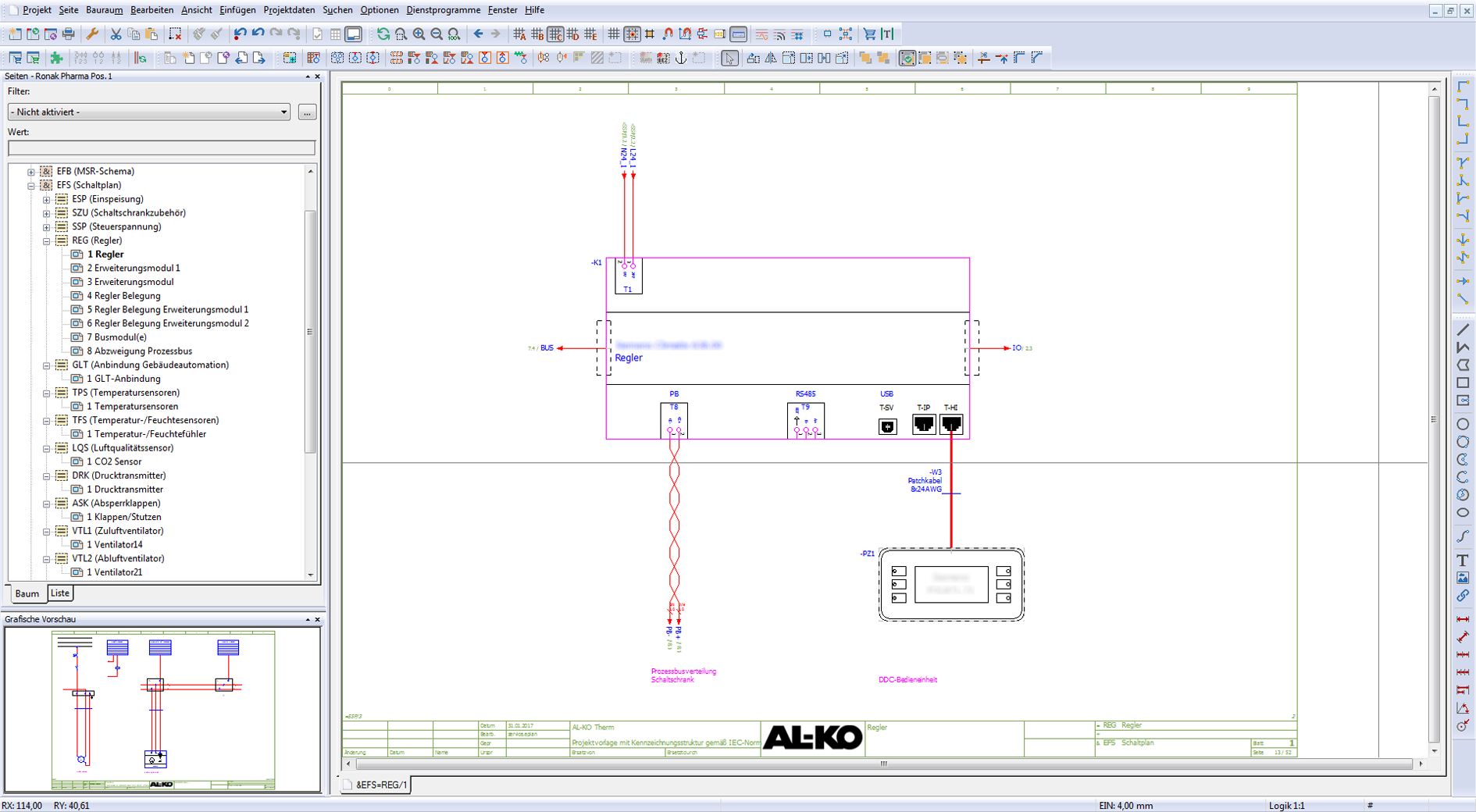The height and width of the screenshot is (812, 1476).
Task: Select the text tool in right toolbar
Action: pyautogui.click(x=1463, y=561)
